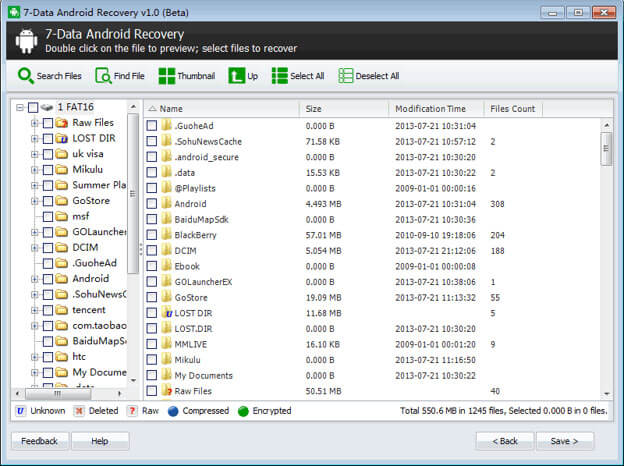The height and width of the screenshot is (466, 626).
Task: Click the Raw Files folder icon in tree
Action: [x=61, y=123]
